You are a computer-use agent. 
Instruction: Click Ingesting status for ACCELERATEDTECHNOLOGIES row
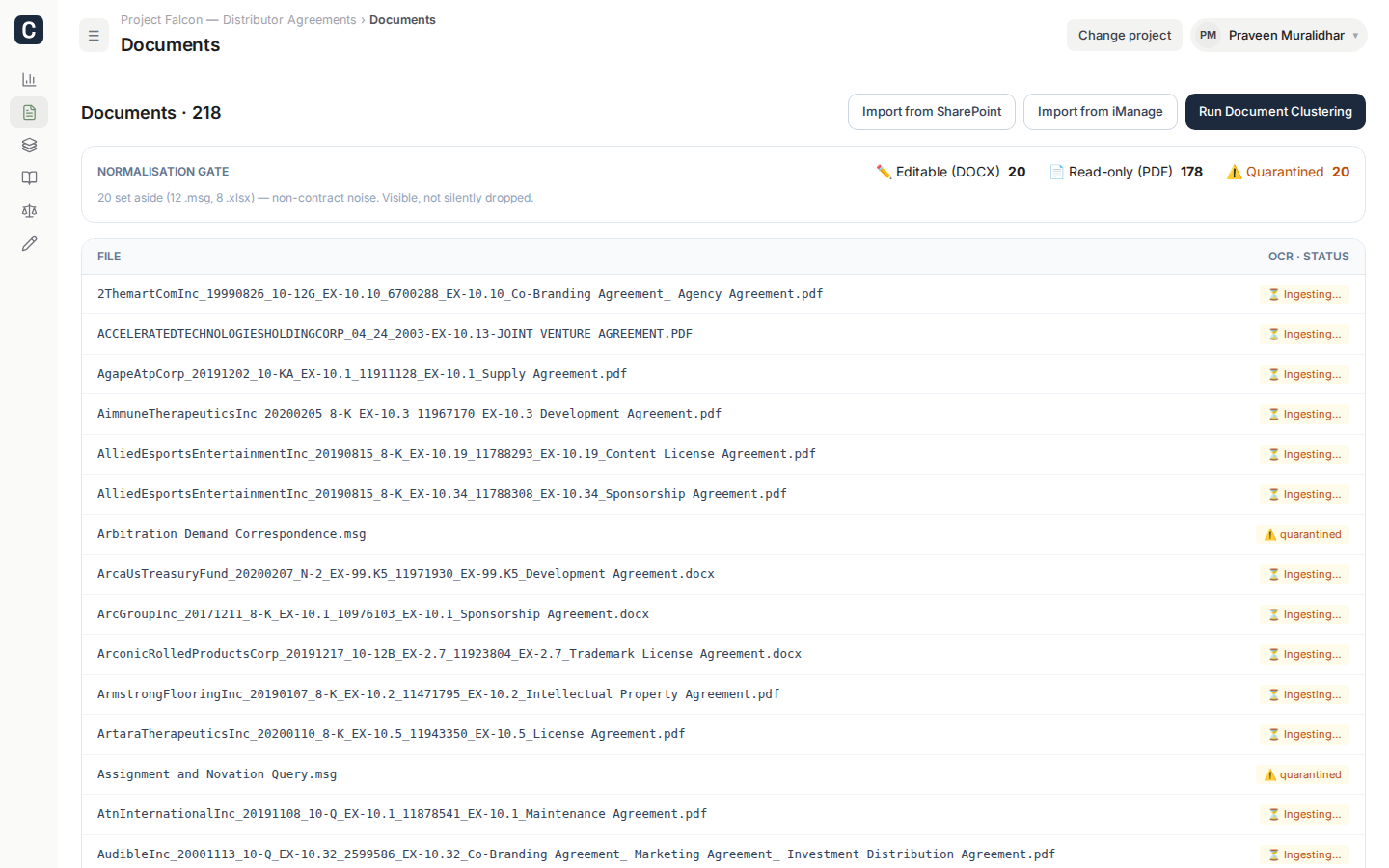1304,334
